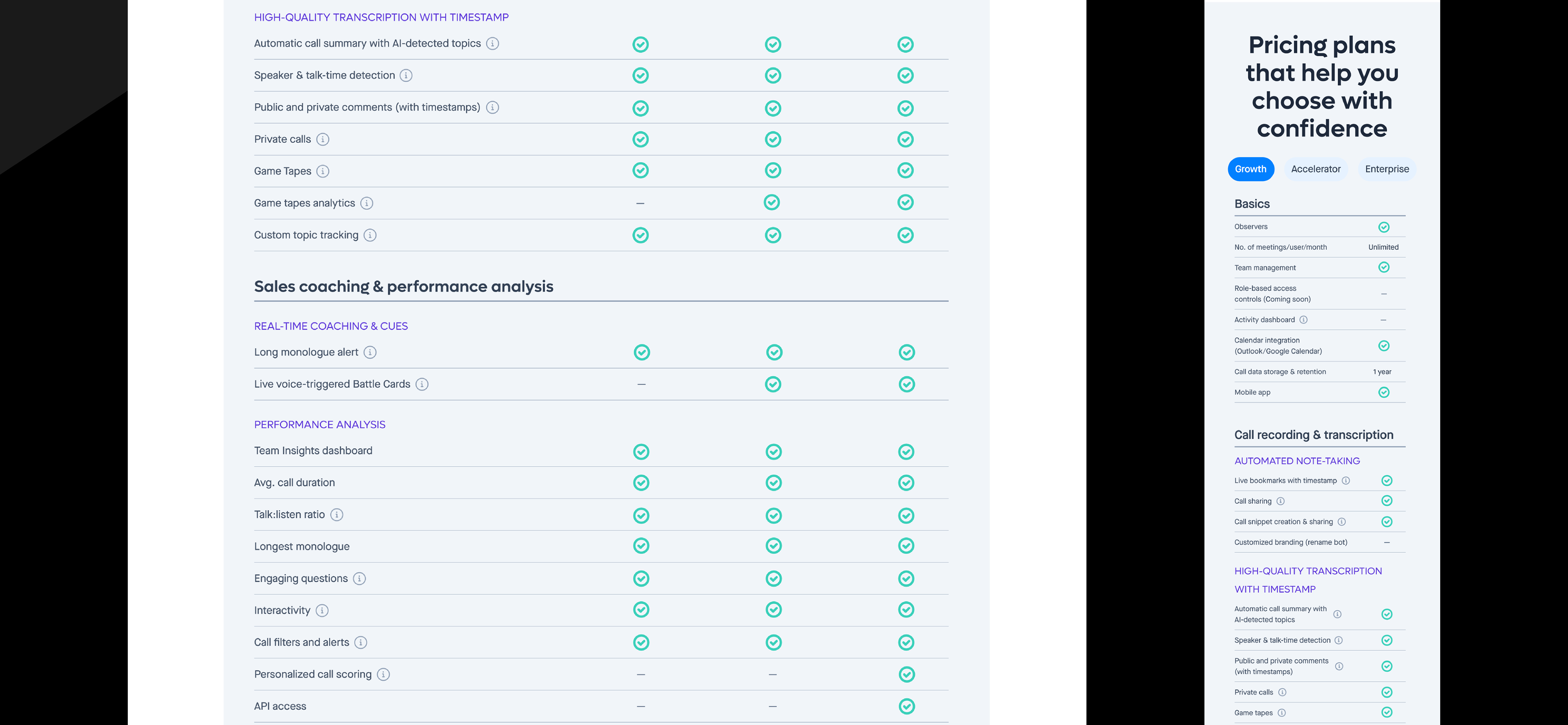Click info icon next to Call sharing

pyautogui.click(x=1281, y=502)
